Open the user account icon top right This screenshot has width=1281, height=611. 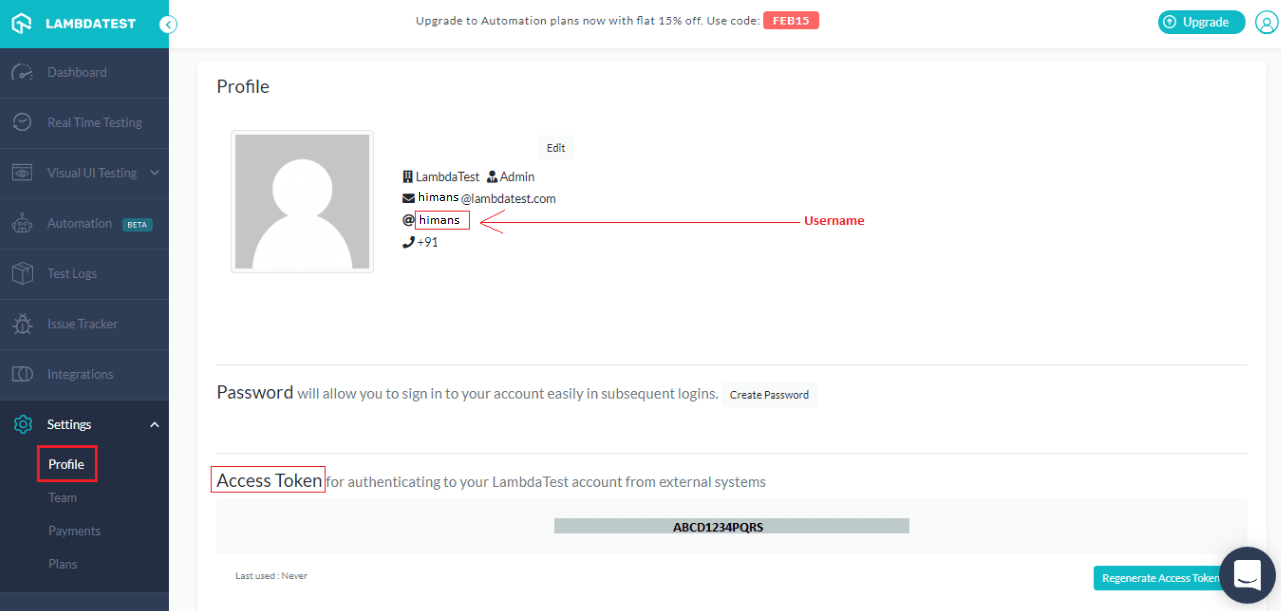[1266, 22]
